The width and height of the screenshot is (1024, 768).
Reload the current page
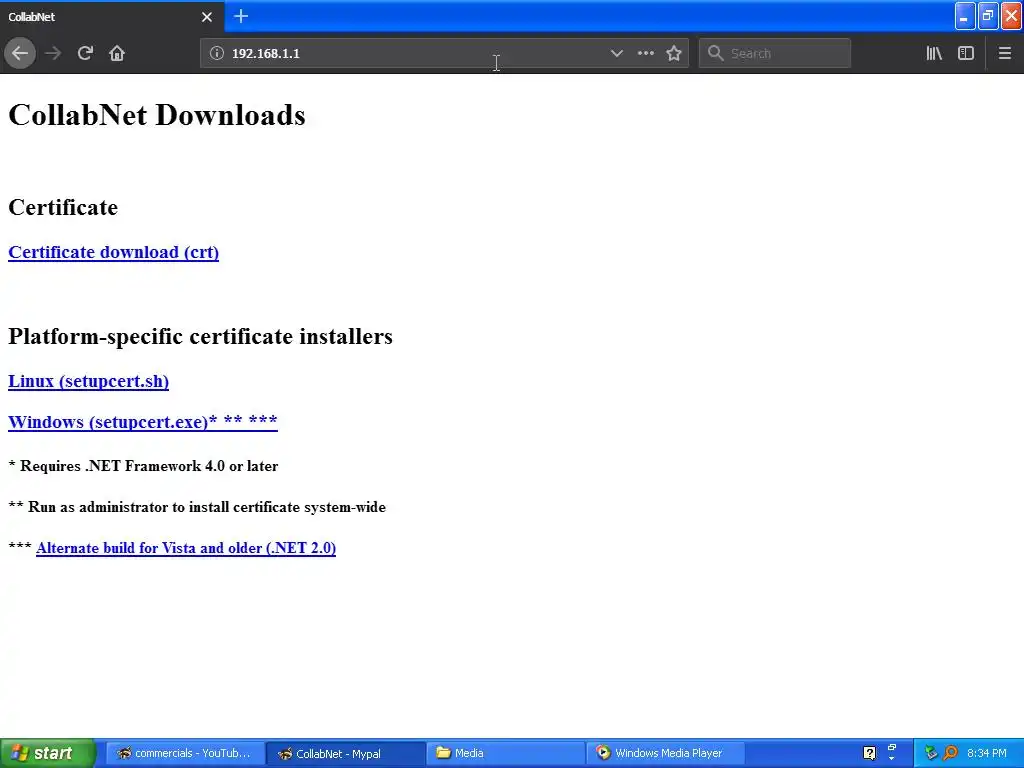click(86, 53)
